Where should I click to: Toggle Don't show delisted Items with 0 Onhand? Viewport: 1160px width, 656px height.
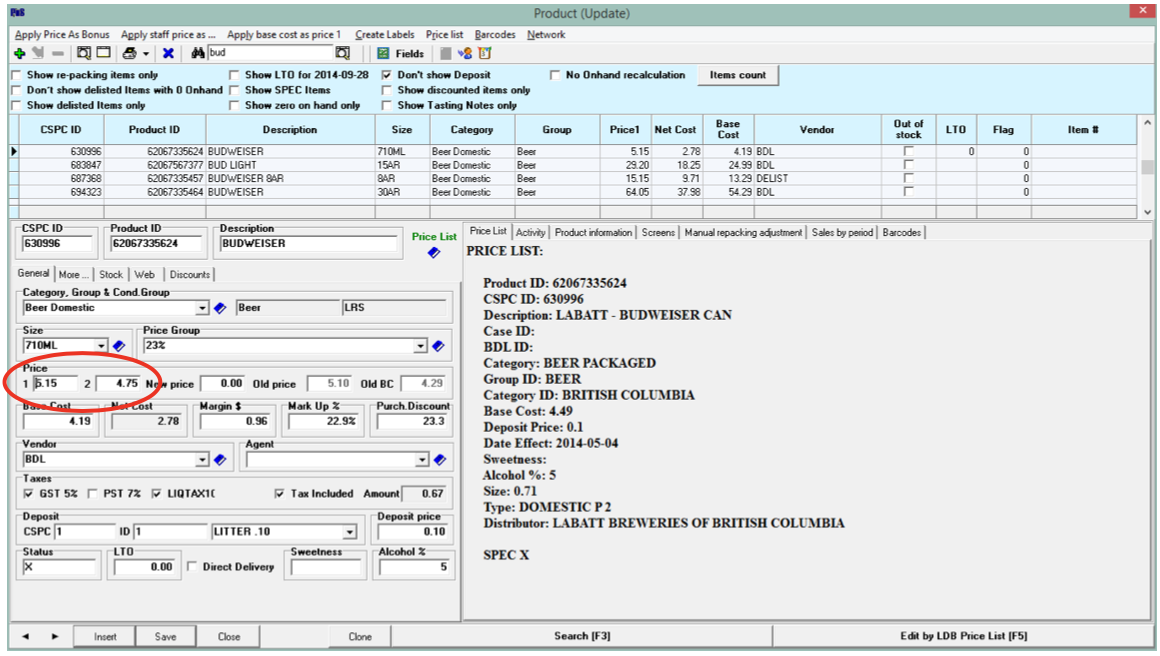(16, 90)
